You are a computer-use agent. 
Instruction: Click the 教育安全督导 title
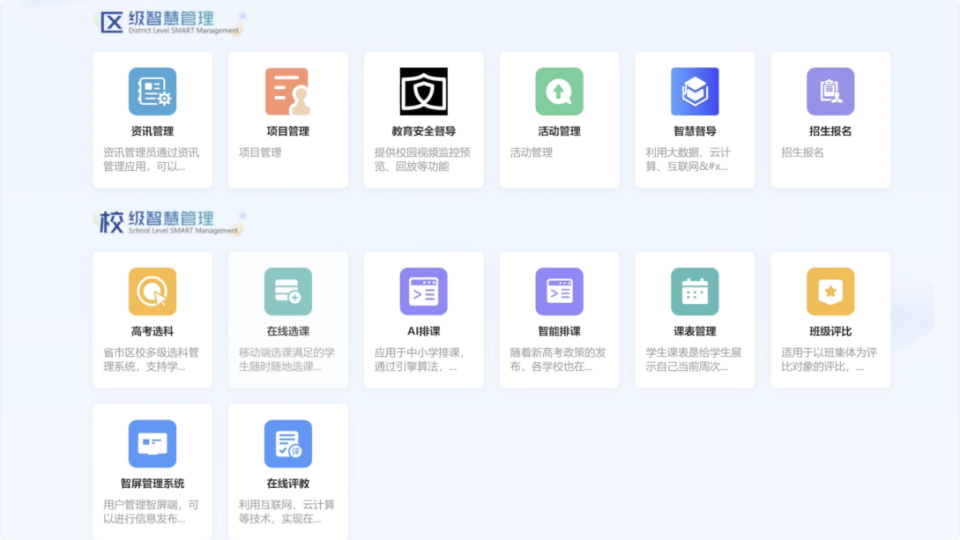(x=424, y=131)
